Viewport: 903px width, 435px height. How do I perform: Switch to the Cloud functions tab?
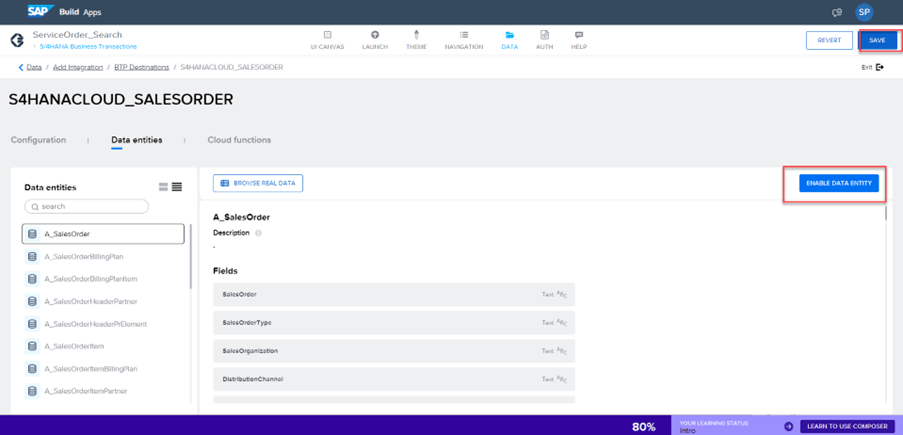(x=239, y=140)
